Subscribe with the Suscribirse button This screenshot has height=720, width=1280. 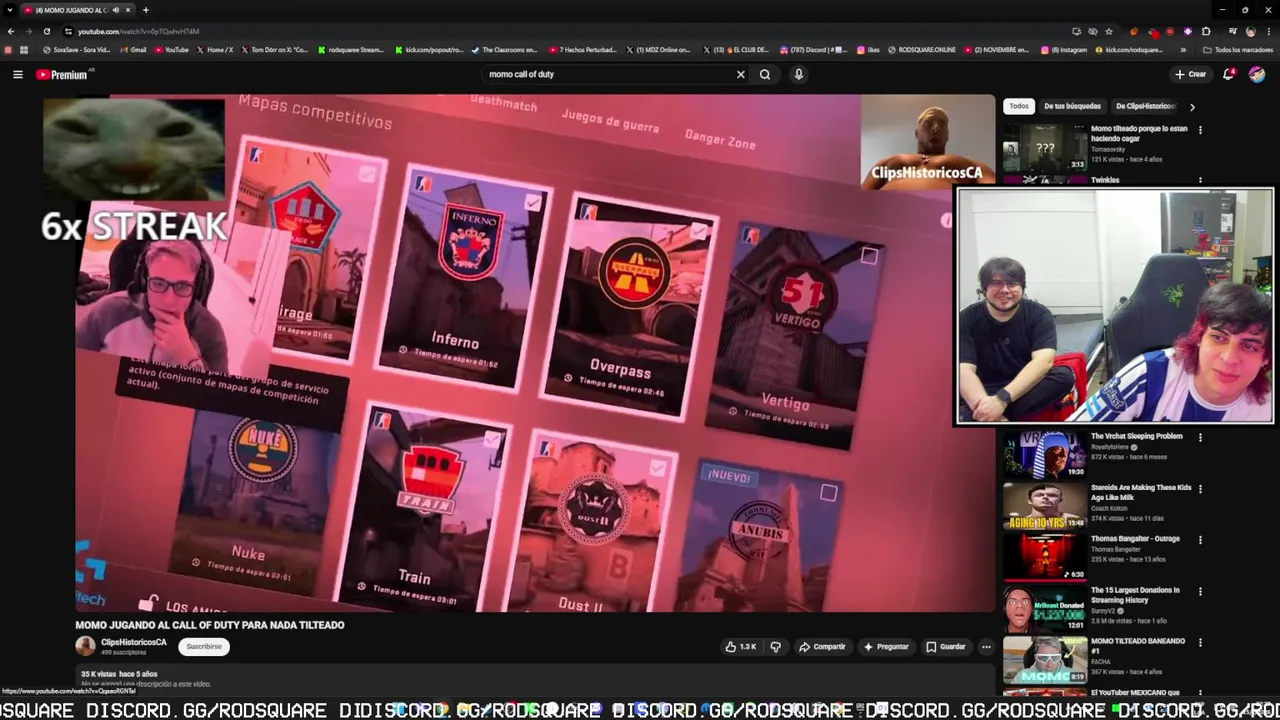(204, 646)
